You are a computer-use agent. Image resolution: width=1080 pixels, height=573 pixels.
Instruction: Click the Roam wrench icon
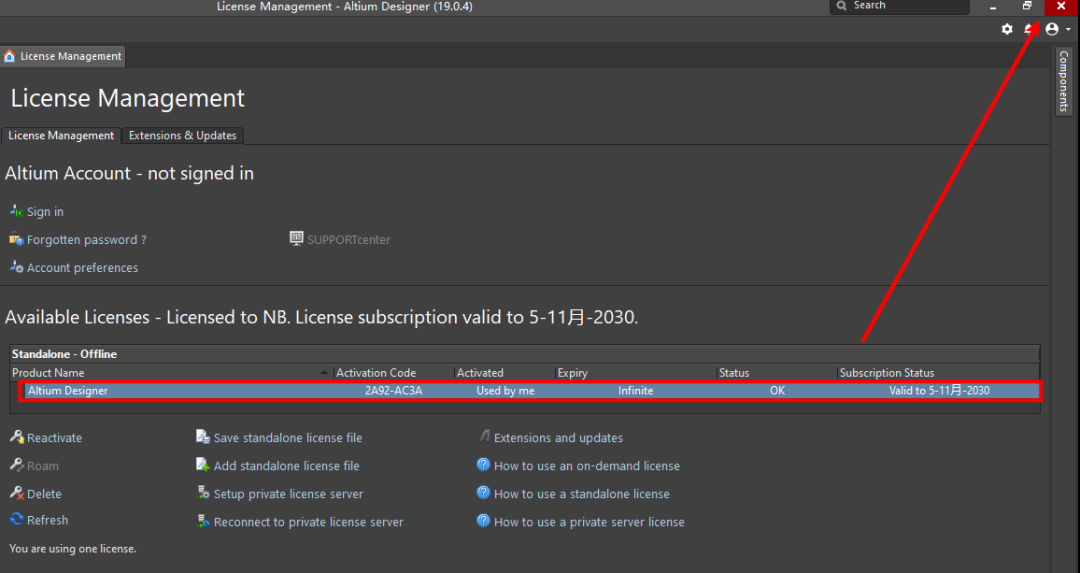[x=17, y=465]
